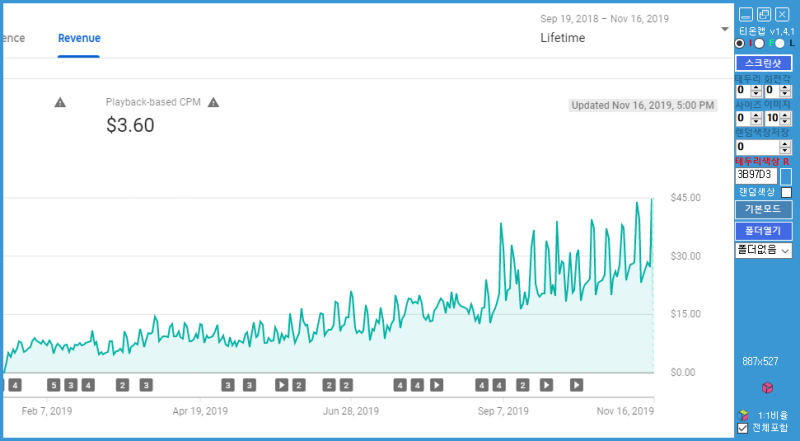Image resolution: width=800 pixels, height=441 pixels.
Task: Click the pink cube icon in the side panel
Action: [x=767, y=388]
